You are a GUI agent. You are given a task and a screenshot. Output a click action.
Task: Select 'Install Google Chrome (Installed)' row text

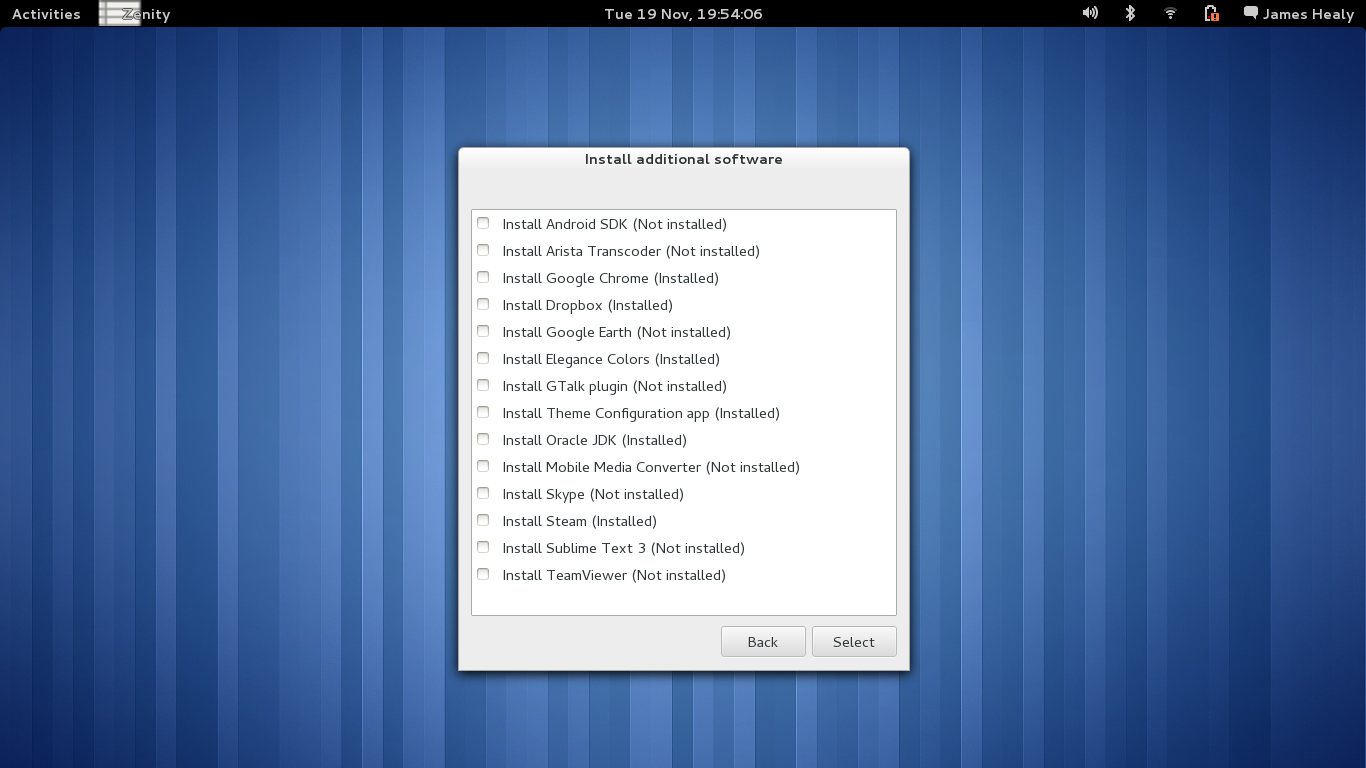[x=610, y=278]
